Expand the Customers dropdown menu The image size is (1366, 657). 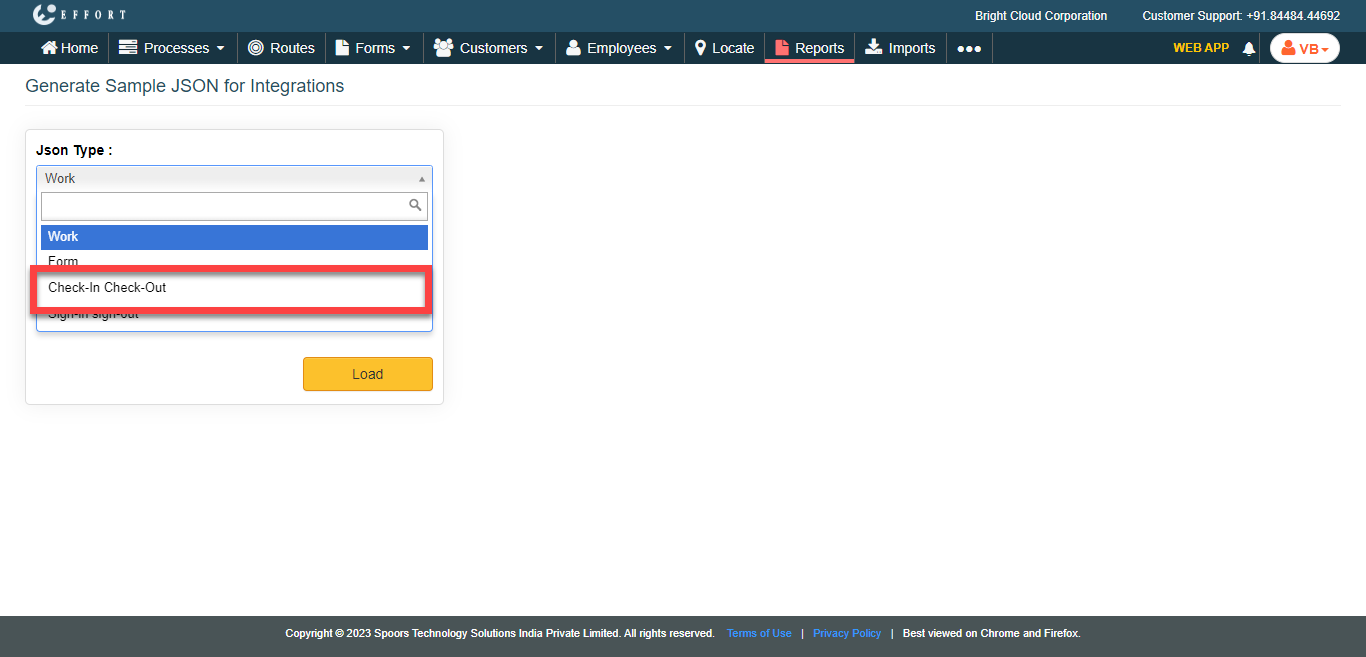489,48
